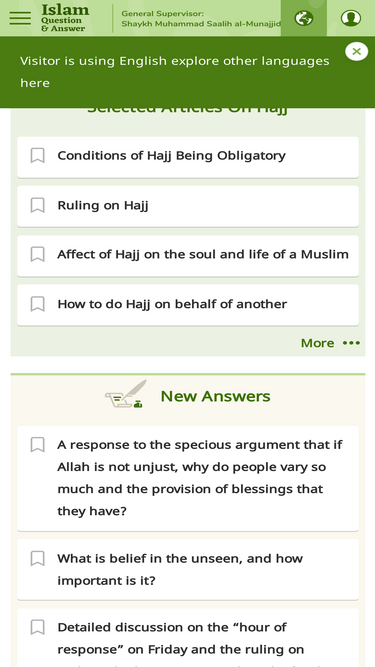375x667 pixels.
Task: Read What is belief in the unseen
Action: pos(180,570)
